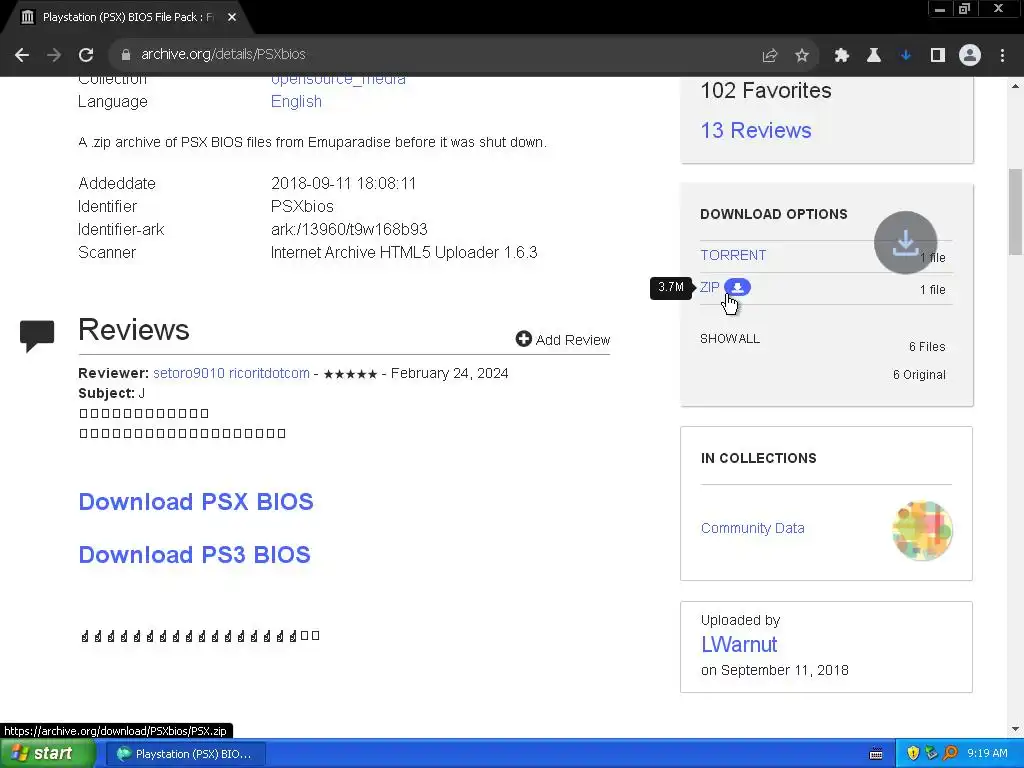Open the opensource_media collection link
The width and height of the screenshot is (1024, 768).
(x=338, y=80)
